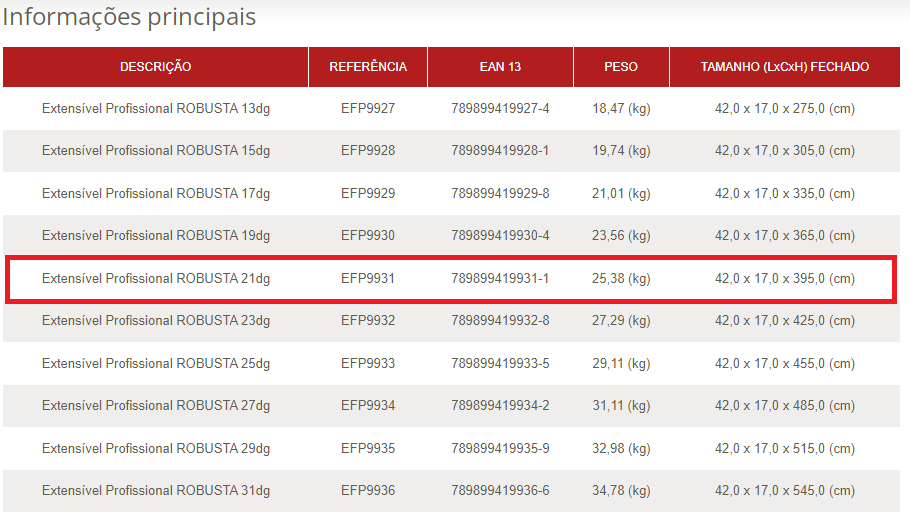Click the weight 32,98 (kg)
Viewport: 910px width, 522px height.
click(x=621, y=448)
